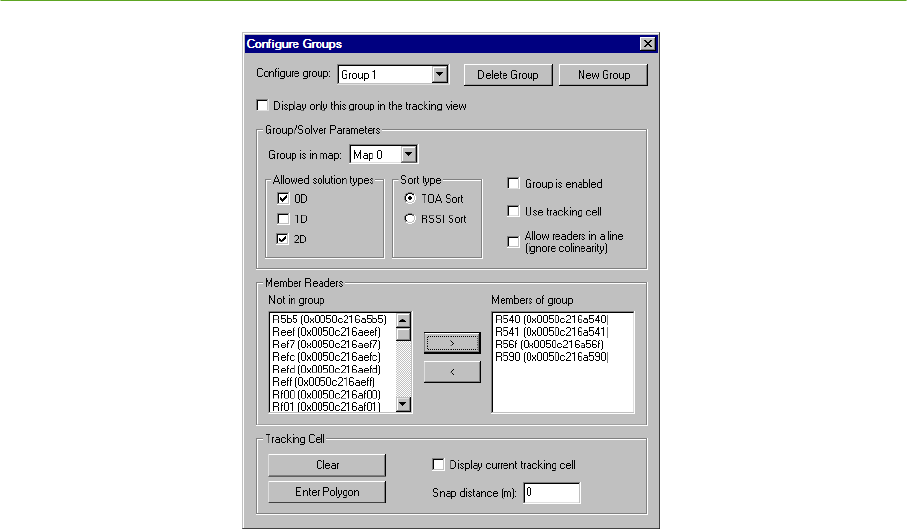Select reader Rf01 in Not in group list
Screen dimensions: 907x529
click(333, 406)
